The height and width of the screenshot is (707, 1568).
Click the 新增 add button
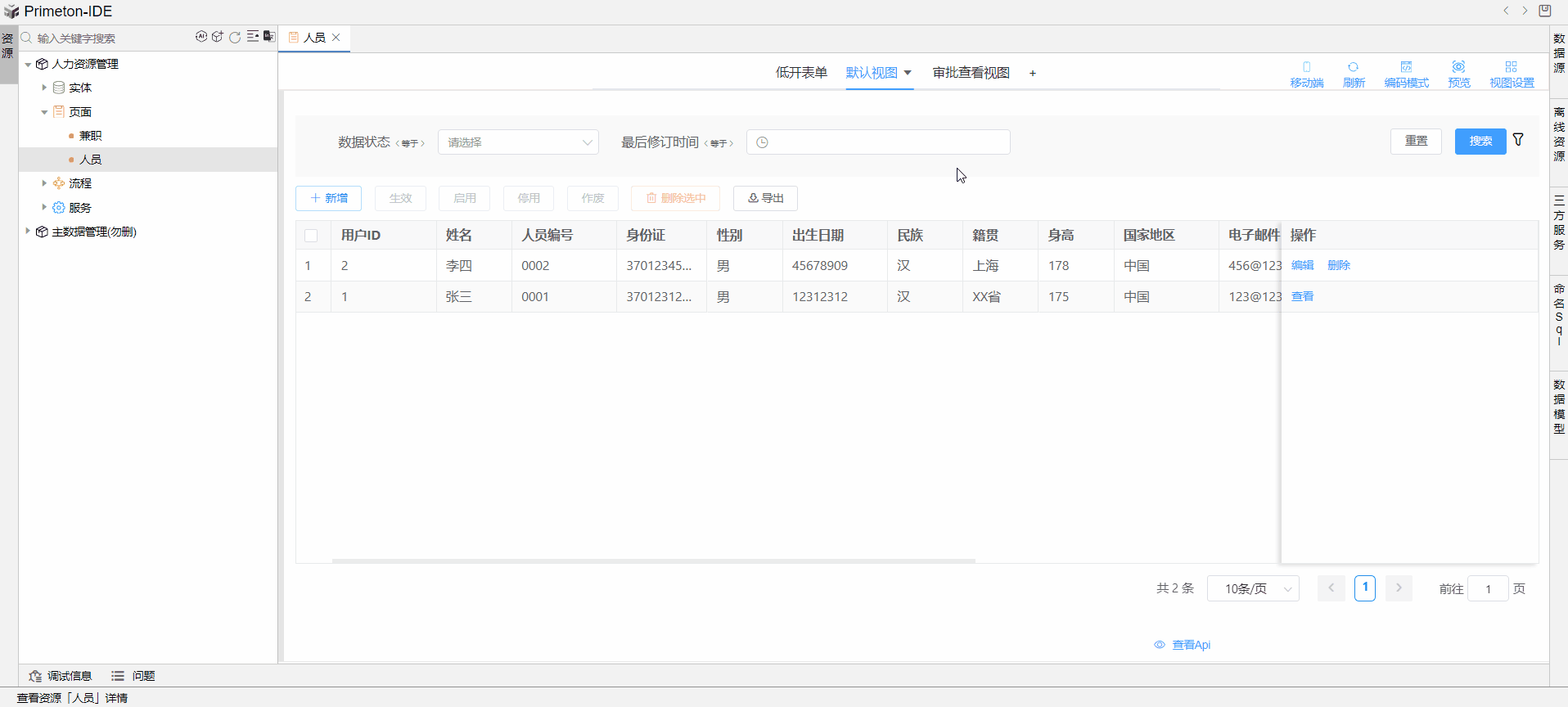click(328, 198)
